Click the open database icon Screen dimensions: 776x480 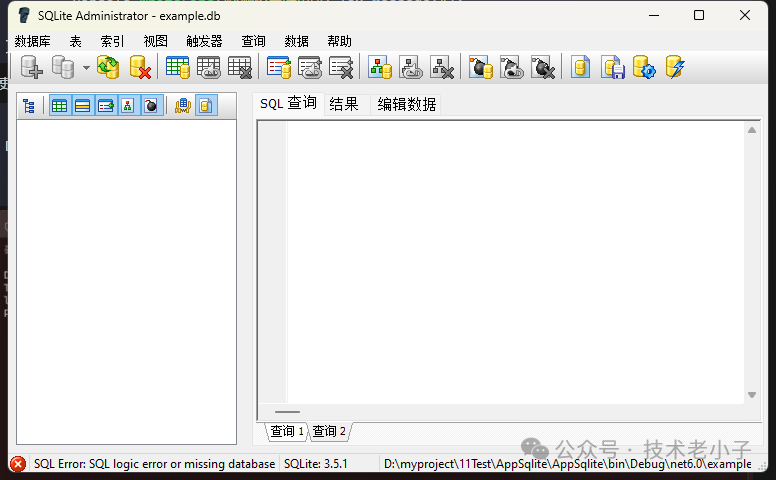63,67
